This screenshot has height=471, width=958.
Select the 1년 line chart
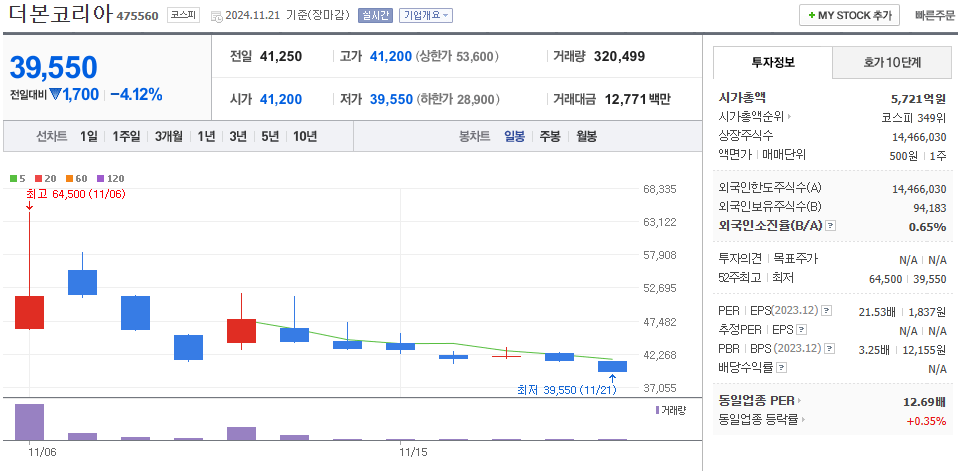pos(206,136)
